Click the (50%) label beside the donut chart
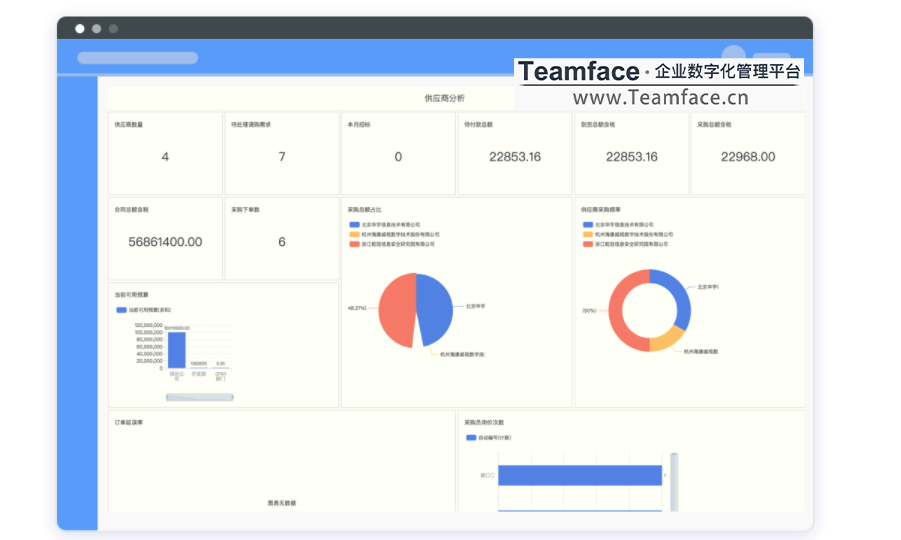Viewport: 901px width, 540px height. coord(590,310)
